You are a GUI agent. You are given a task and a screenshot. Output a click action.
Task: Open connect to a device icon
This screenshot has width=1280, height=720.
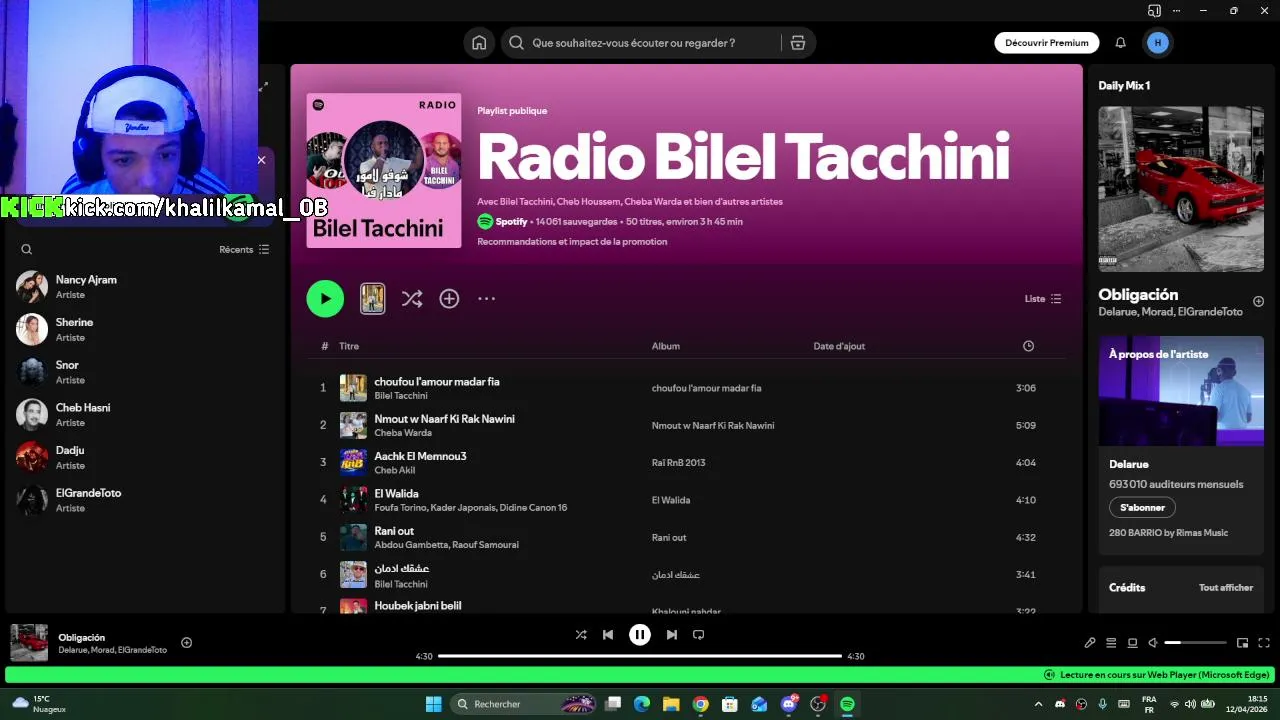[x=1132, y=643]
